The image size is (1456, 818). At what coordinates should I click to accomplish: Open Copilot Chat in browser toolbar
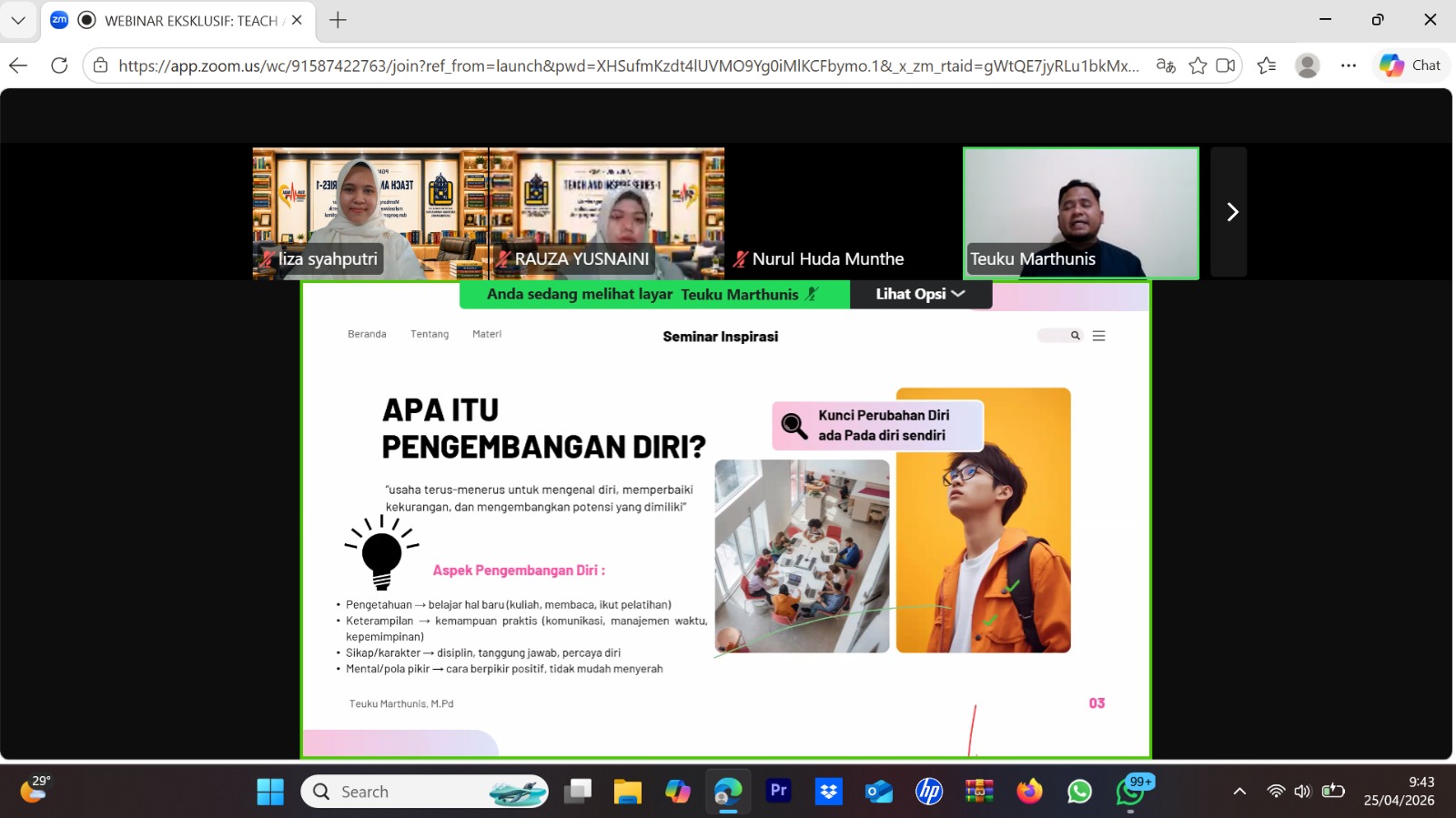(1410, 66)
